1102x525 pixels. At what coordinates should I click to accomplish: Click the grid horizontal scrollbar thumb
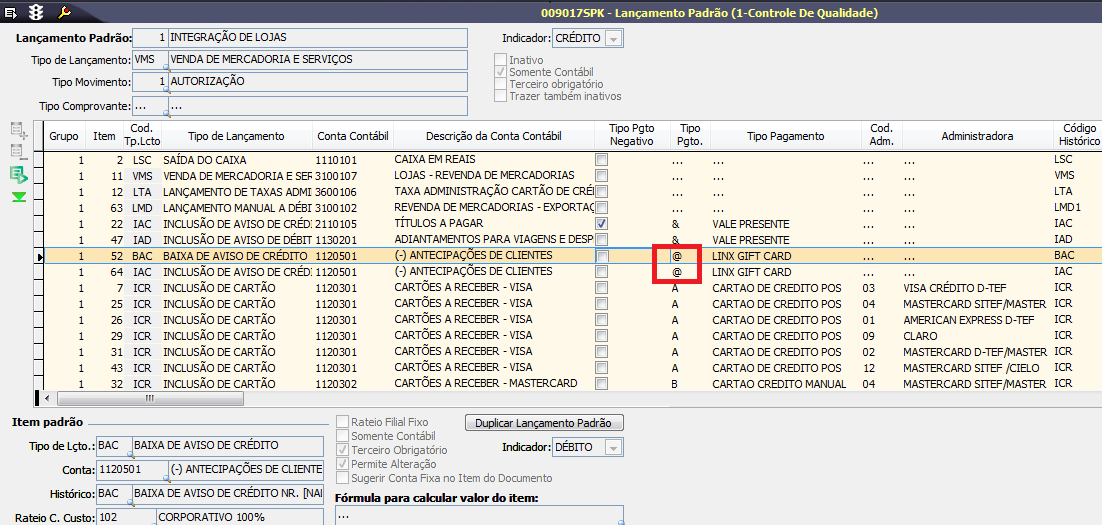pos(150,398)
